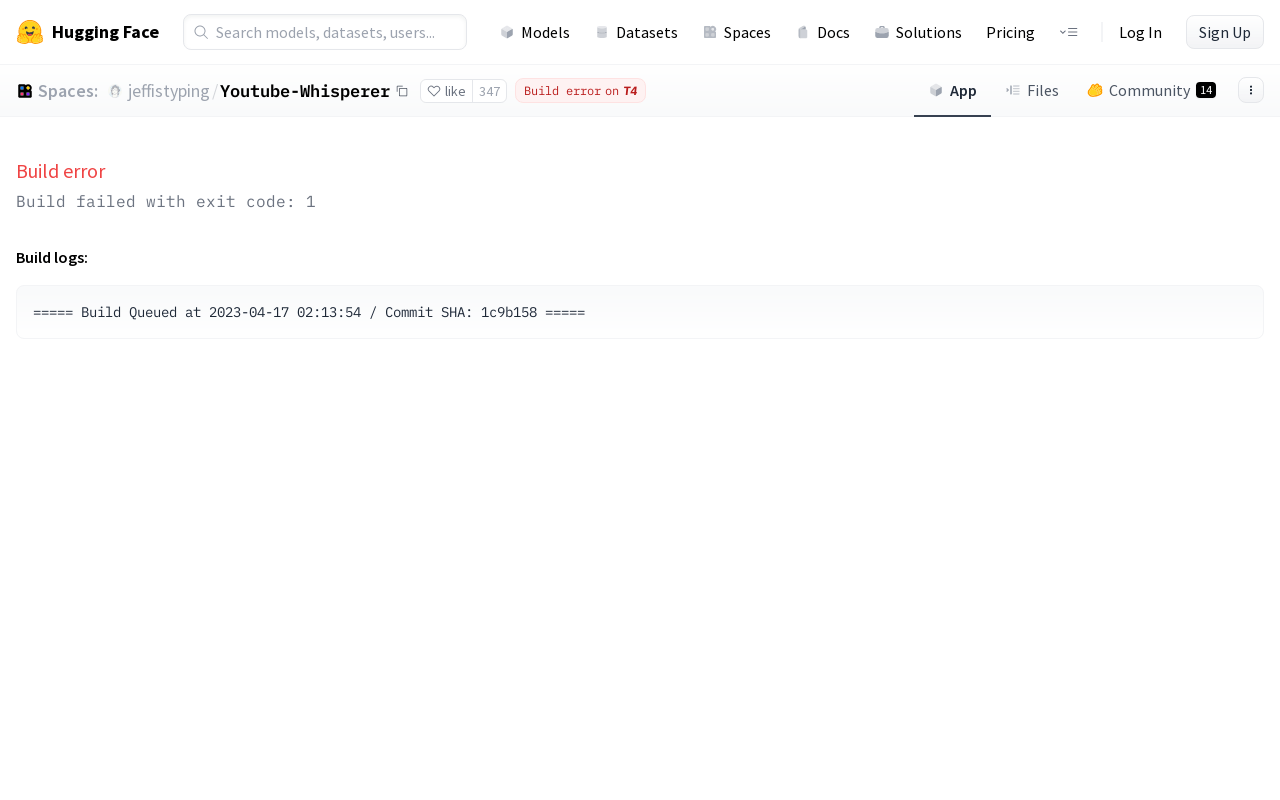Click the Log In link

1140,32
